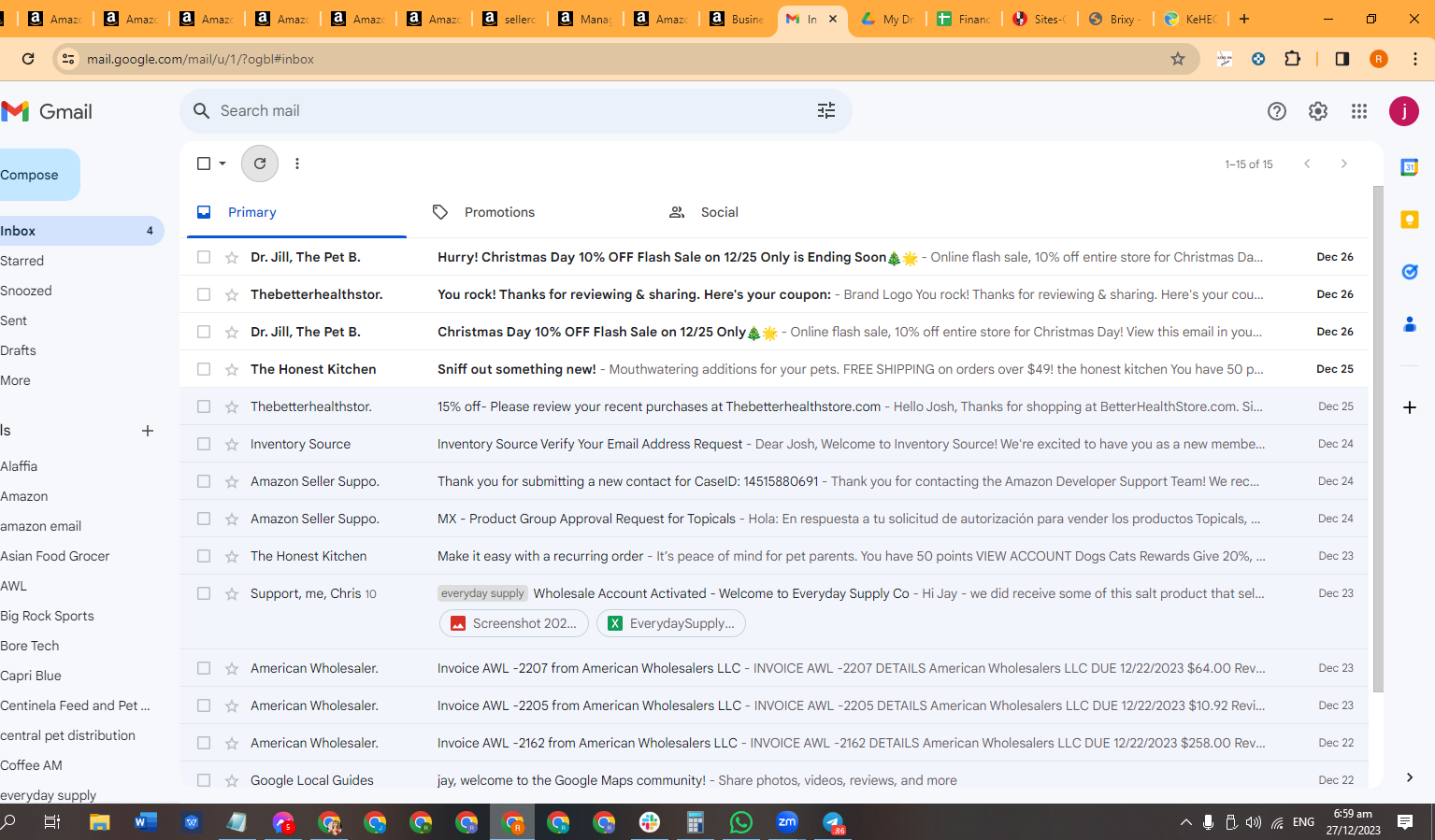Viewport: 1435px width, 840px height.
Task: Open WhatsApp from the taskbar
Action: tap(741, 822)
